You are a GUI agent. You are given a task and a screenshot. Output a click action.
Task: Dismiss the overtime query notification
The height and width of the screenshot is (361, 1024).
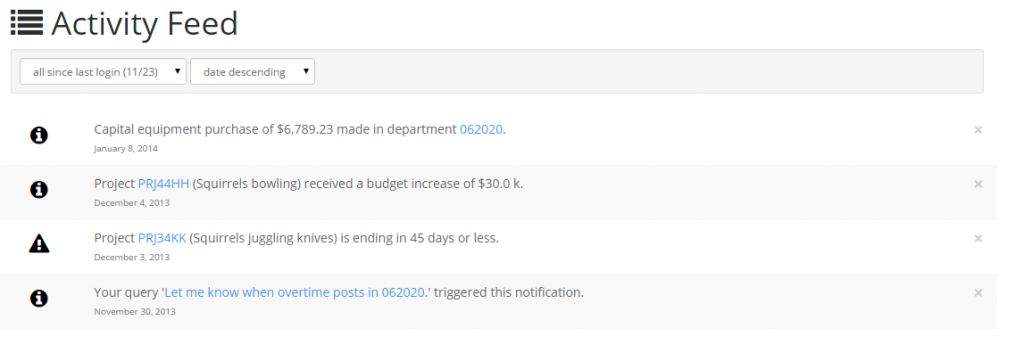coord(978,292)
